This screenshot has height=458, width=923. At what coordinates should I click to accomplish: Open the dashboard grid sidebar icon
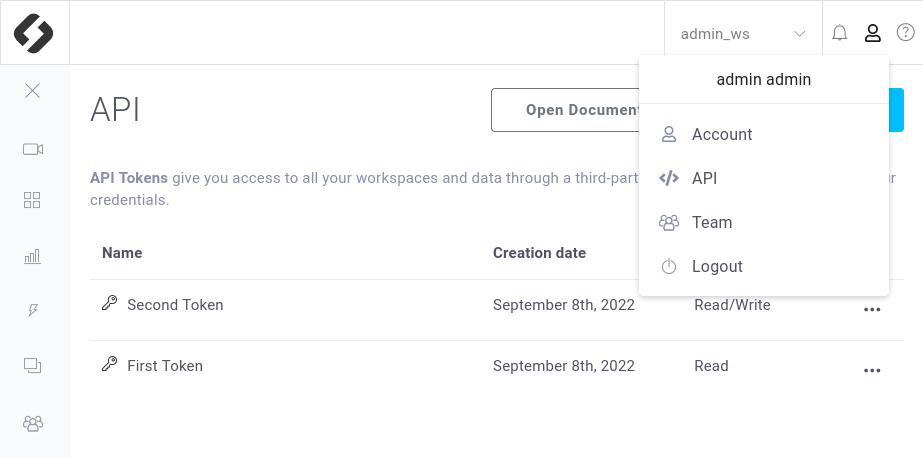[x=32, y=200]
